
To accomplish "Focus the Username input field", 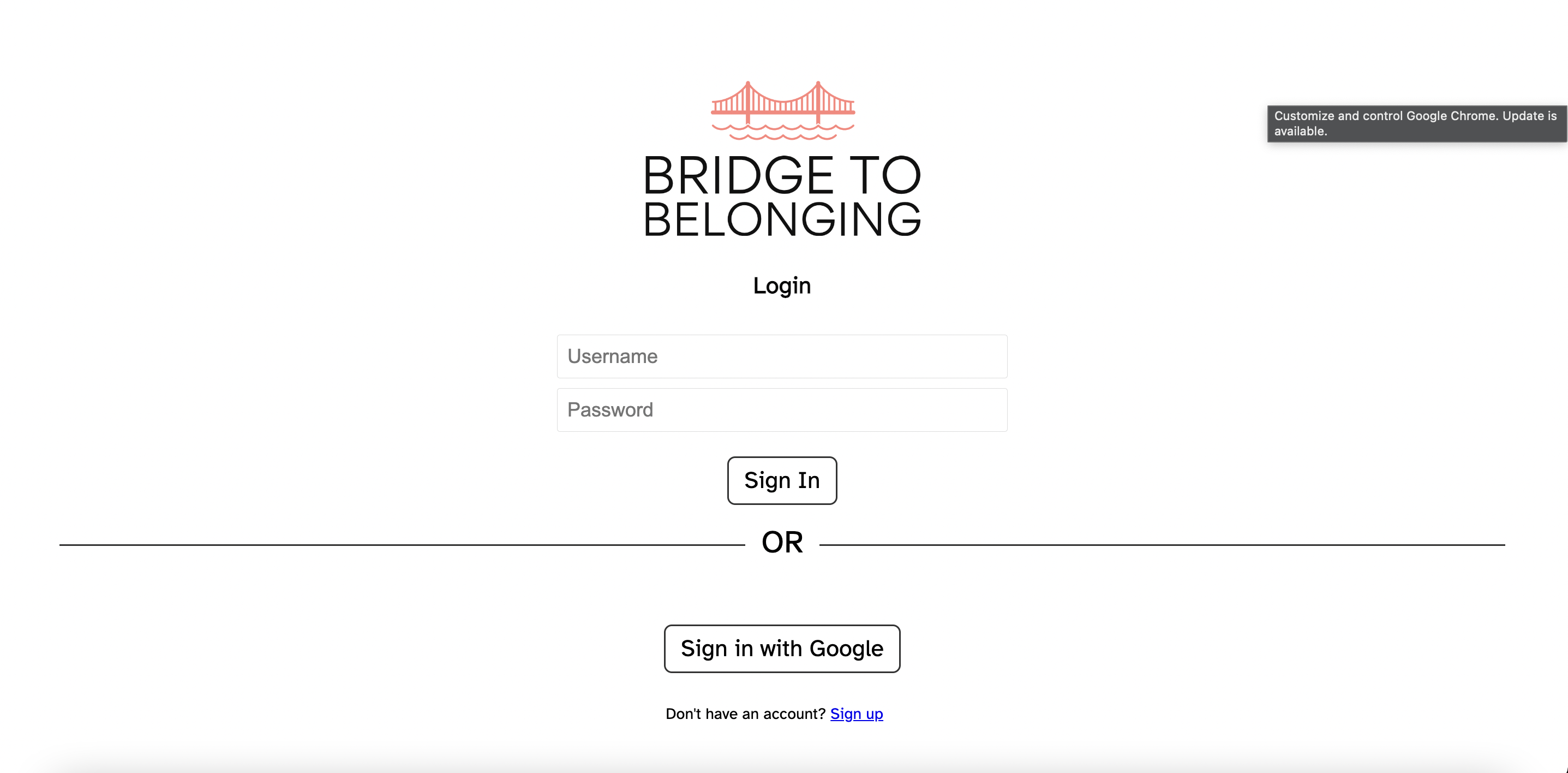I will tap(782, 356).
